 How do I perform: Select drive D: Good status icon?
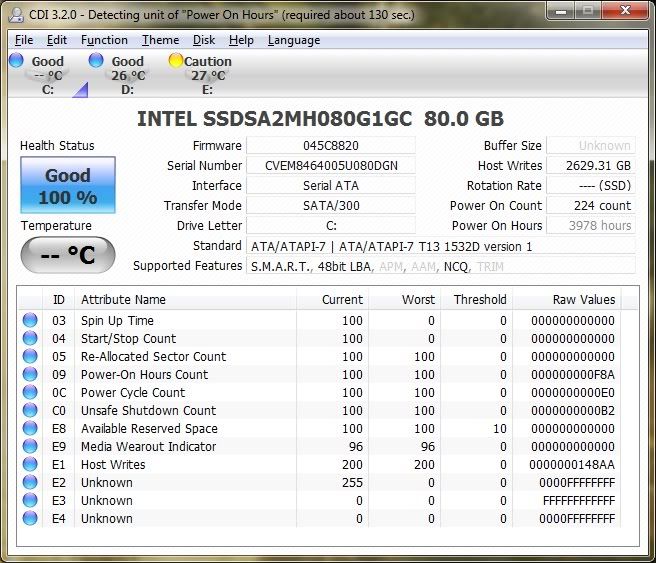pos(96,61)
